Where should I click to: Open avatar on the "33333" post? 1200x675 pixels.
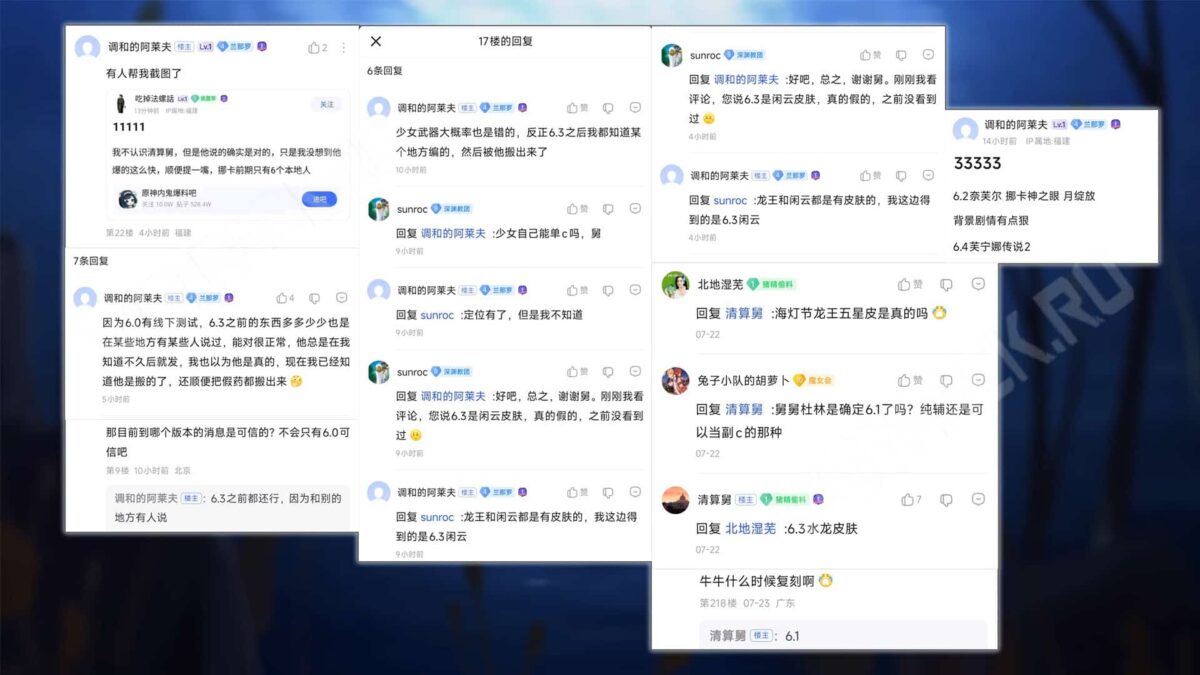coord(965,129)
